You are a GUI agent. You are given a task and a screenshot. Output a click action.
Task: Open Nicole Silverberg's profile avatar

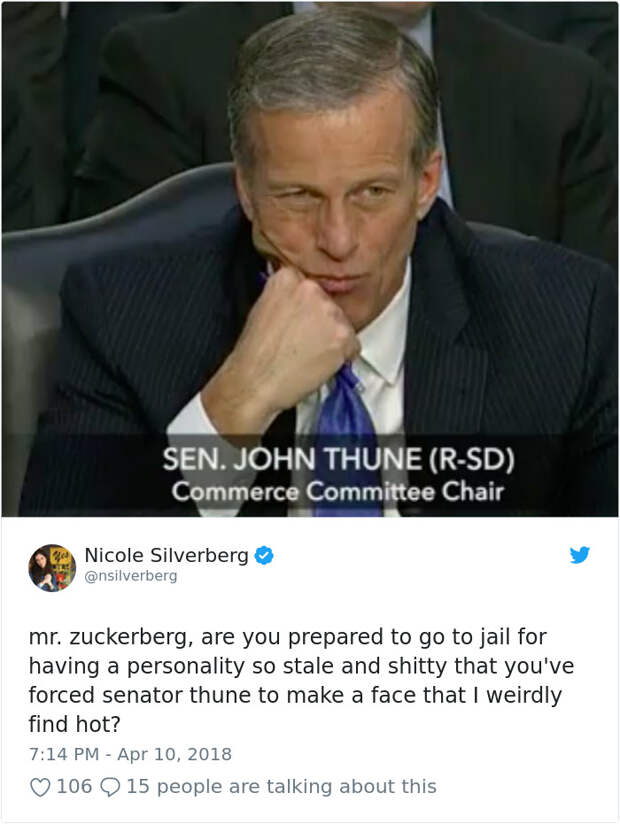click(x=52, y=568)
